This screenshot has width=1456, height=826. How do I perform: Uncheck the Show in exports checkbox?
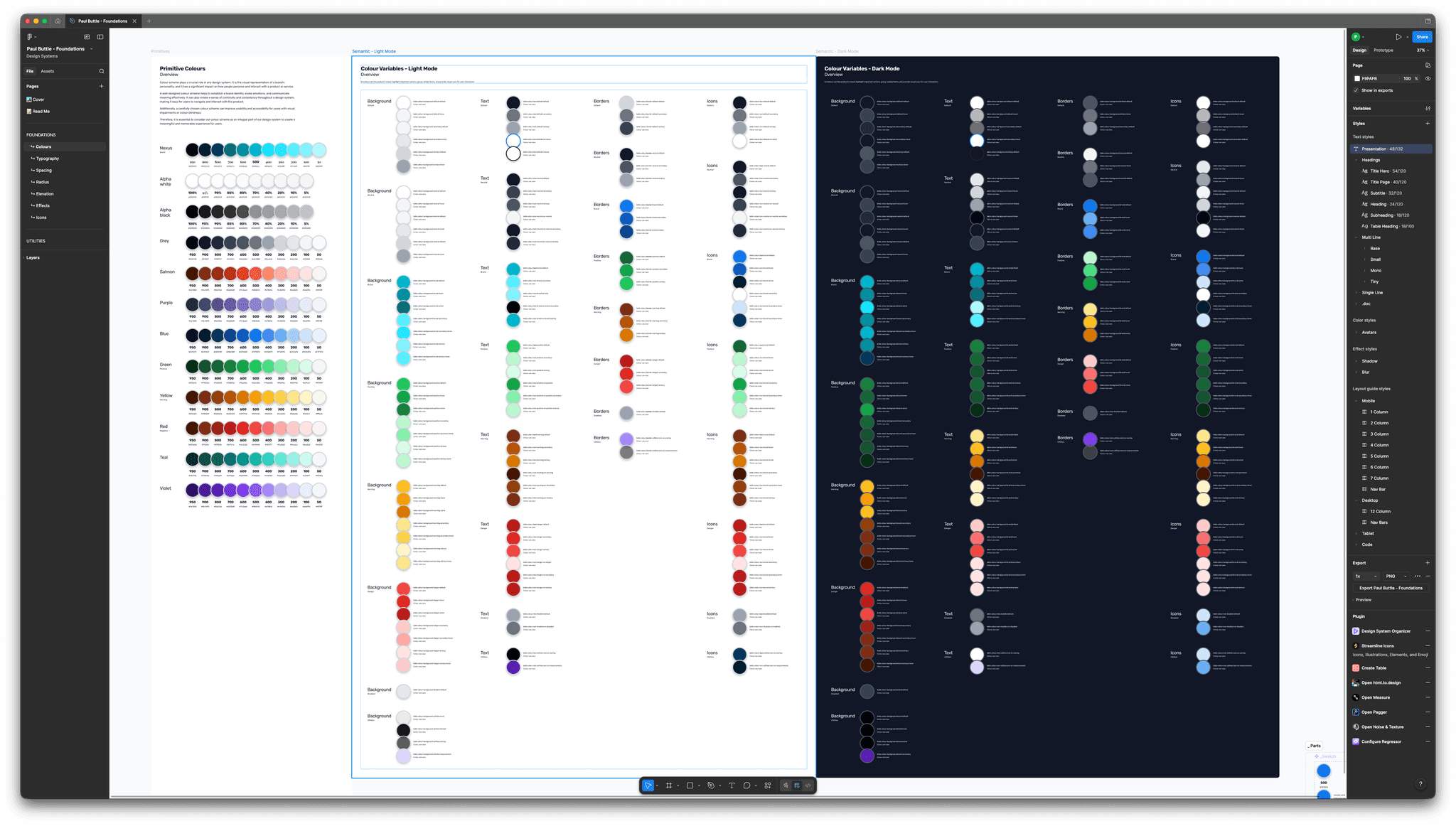click(1357, 90)
